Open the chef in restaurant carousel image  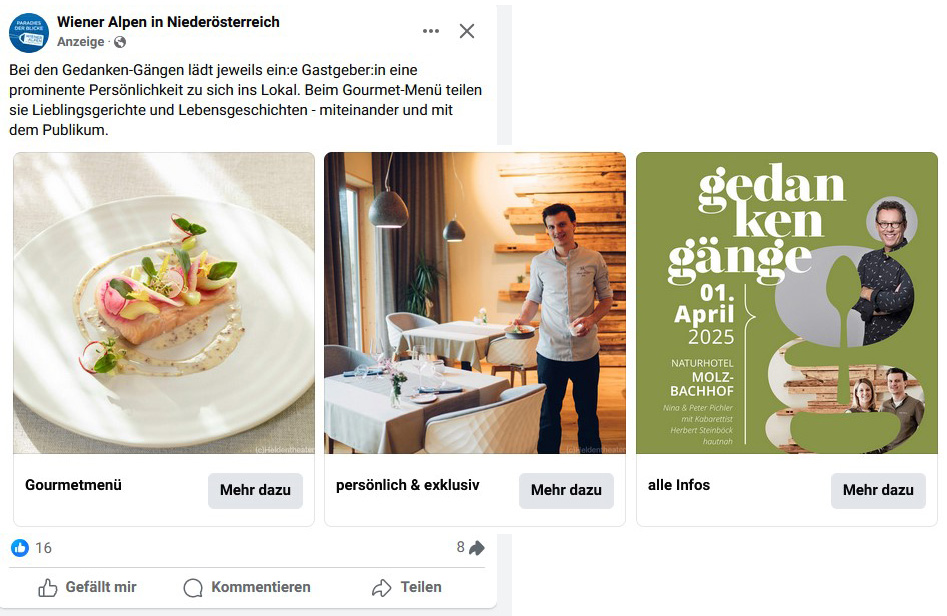coord(475,303)
